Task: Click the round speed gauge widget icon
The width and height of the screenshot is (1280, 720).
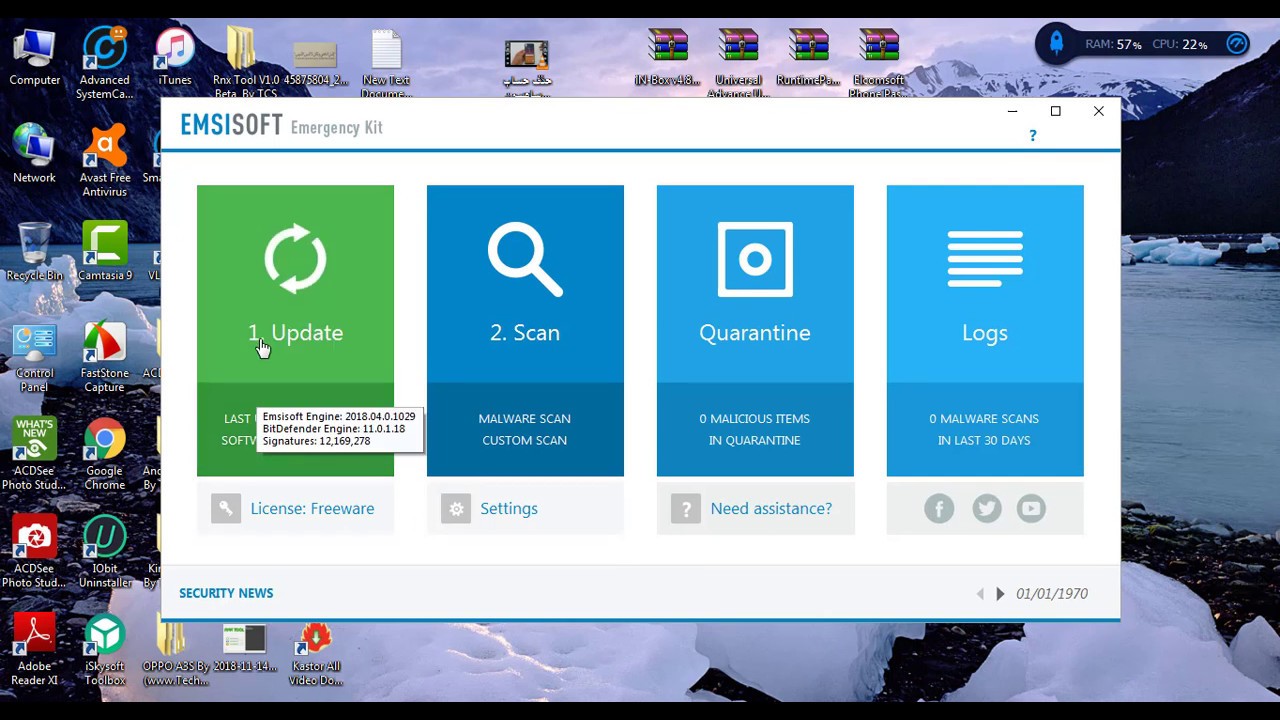Action: tap(1237, 44)
